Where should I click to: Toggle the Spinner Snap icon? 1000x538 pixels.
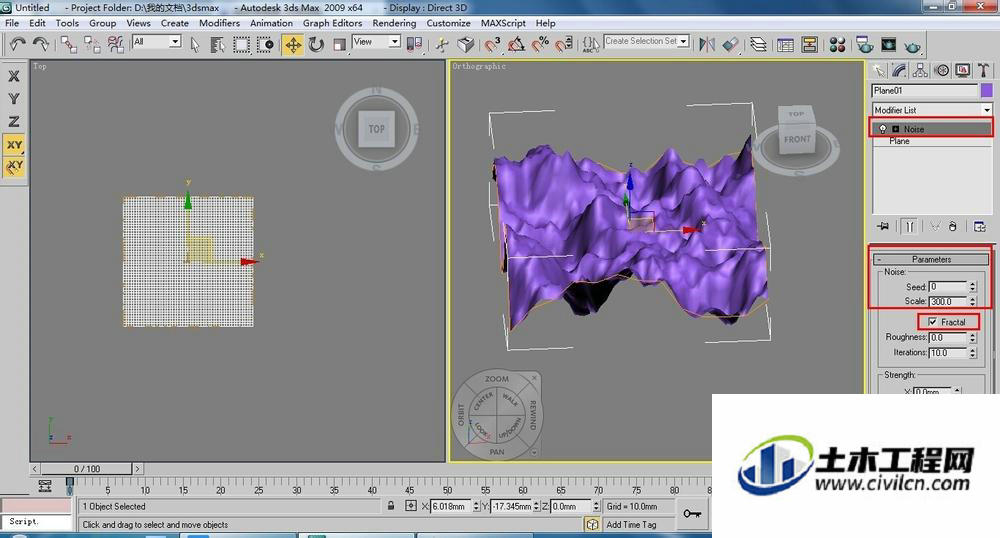(x=564, y=44)
